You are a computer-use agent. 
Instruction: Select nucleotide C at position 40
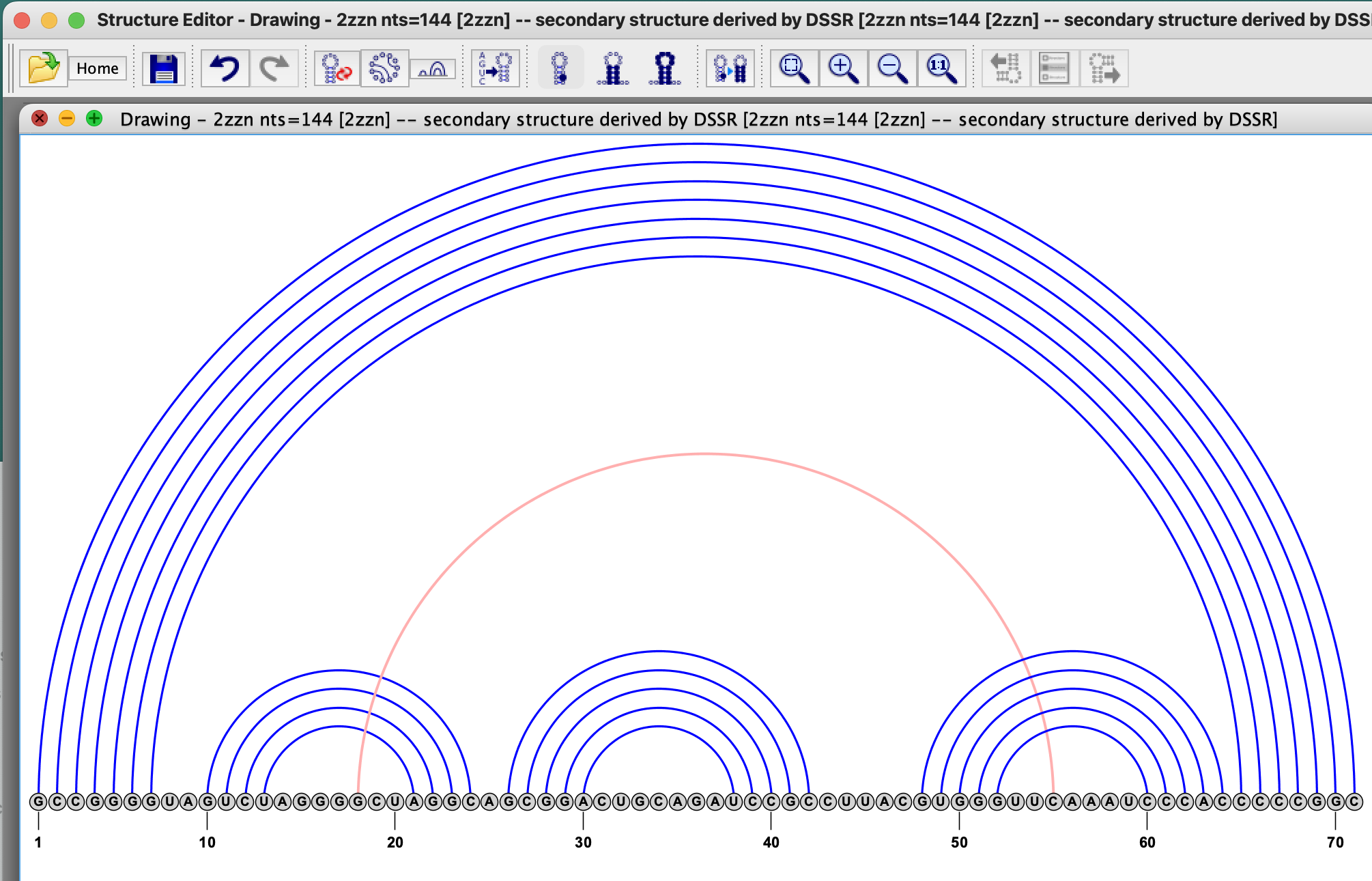pyautogui.click(x=771, y=801)
